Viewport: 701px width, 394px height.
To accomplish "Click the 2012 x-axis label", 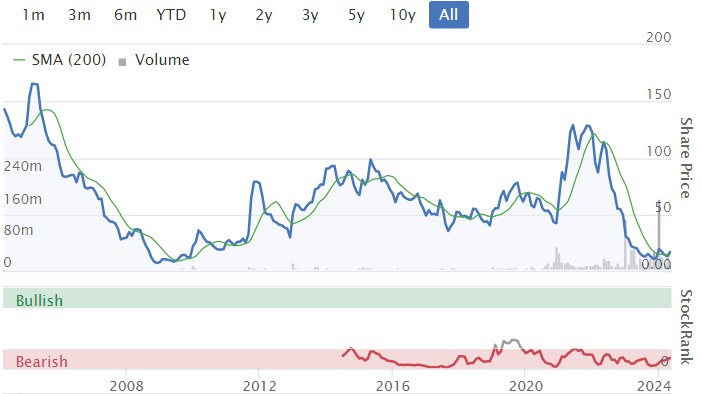I will click(x=259, y=386).
